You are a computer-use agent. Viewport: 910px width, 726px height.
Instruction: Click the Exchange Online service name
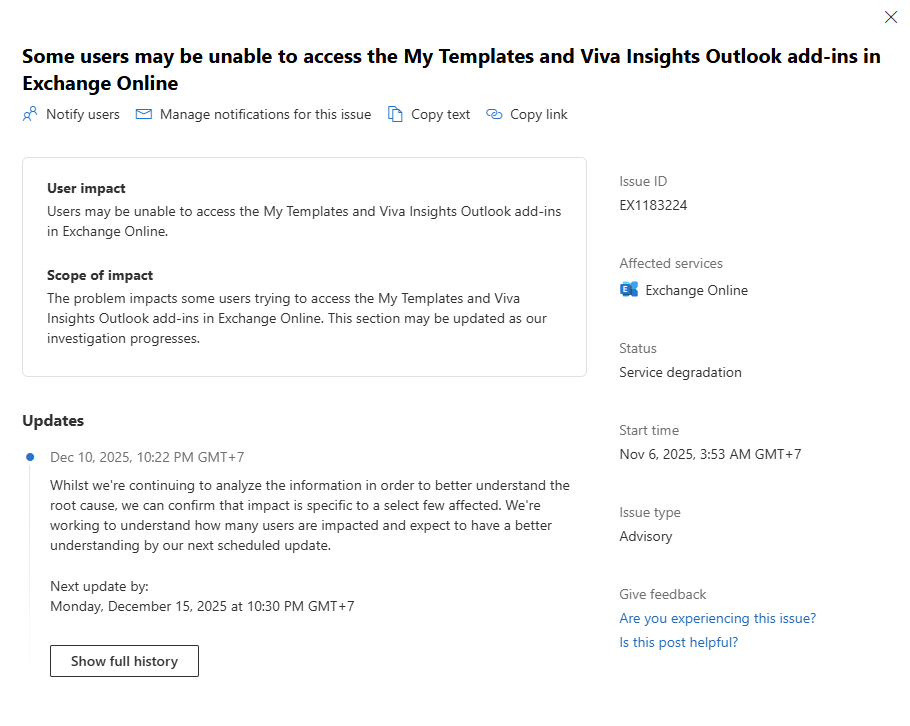696,290
